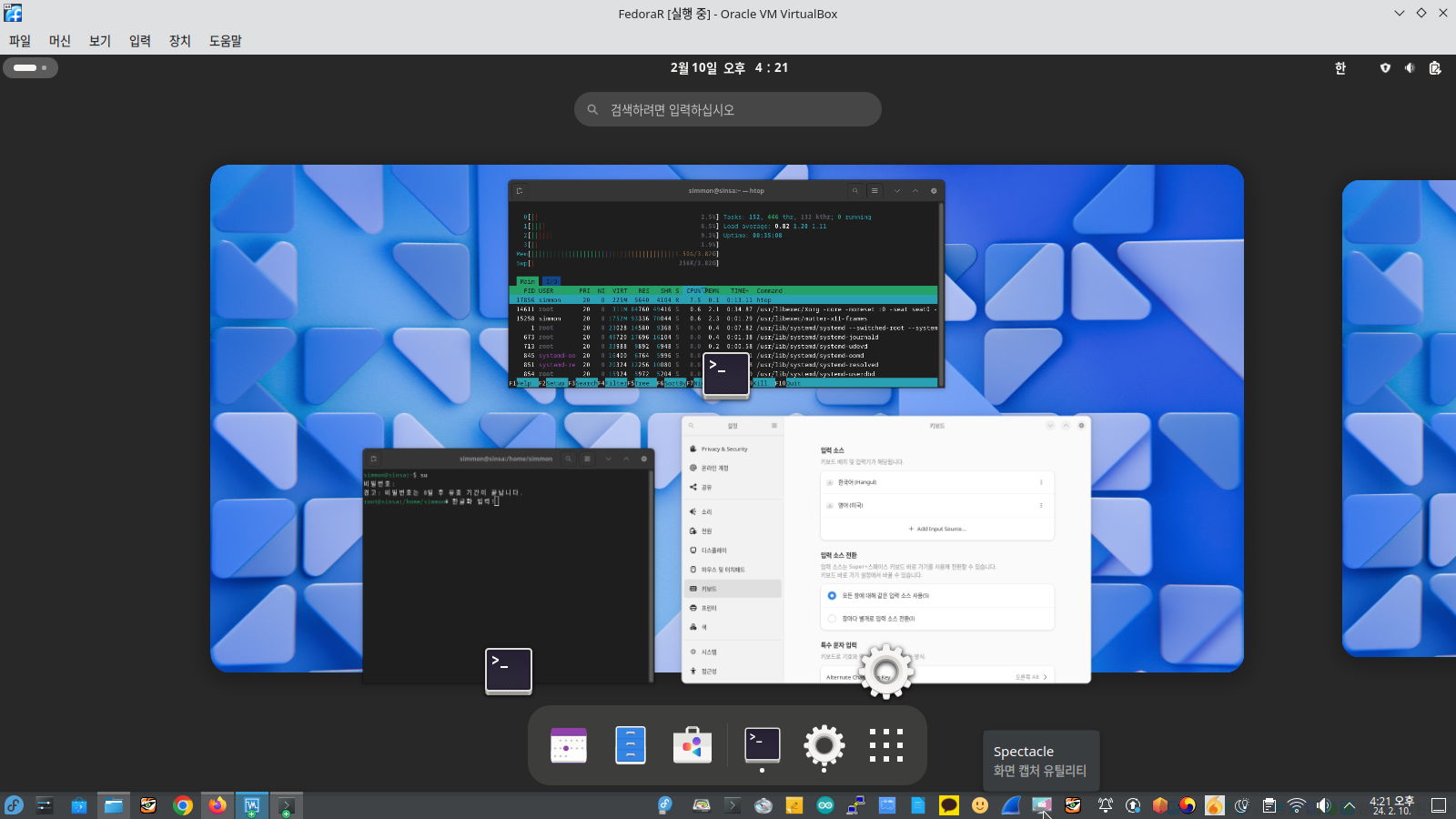Click the Wireshark fin tray icon

1011,805
